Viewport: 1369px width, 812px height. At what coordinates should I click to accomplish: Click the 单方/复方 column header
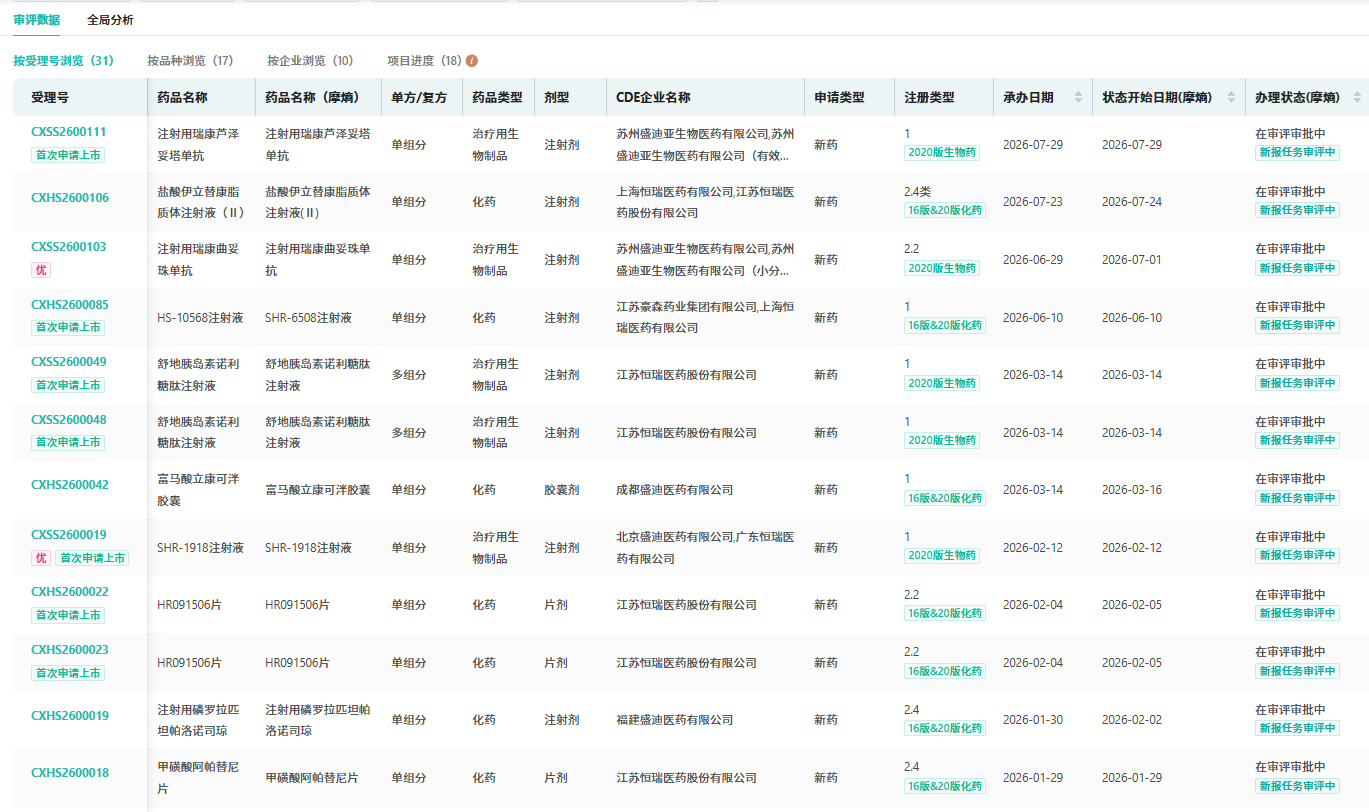point(419,98)
